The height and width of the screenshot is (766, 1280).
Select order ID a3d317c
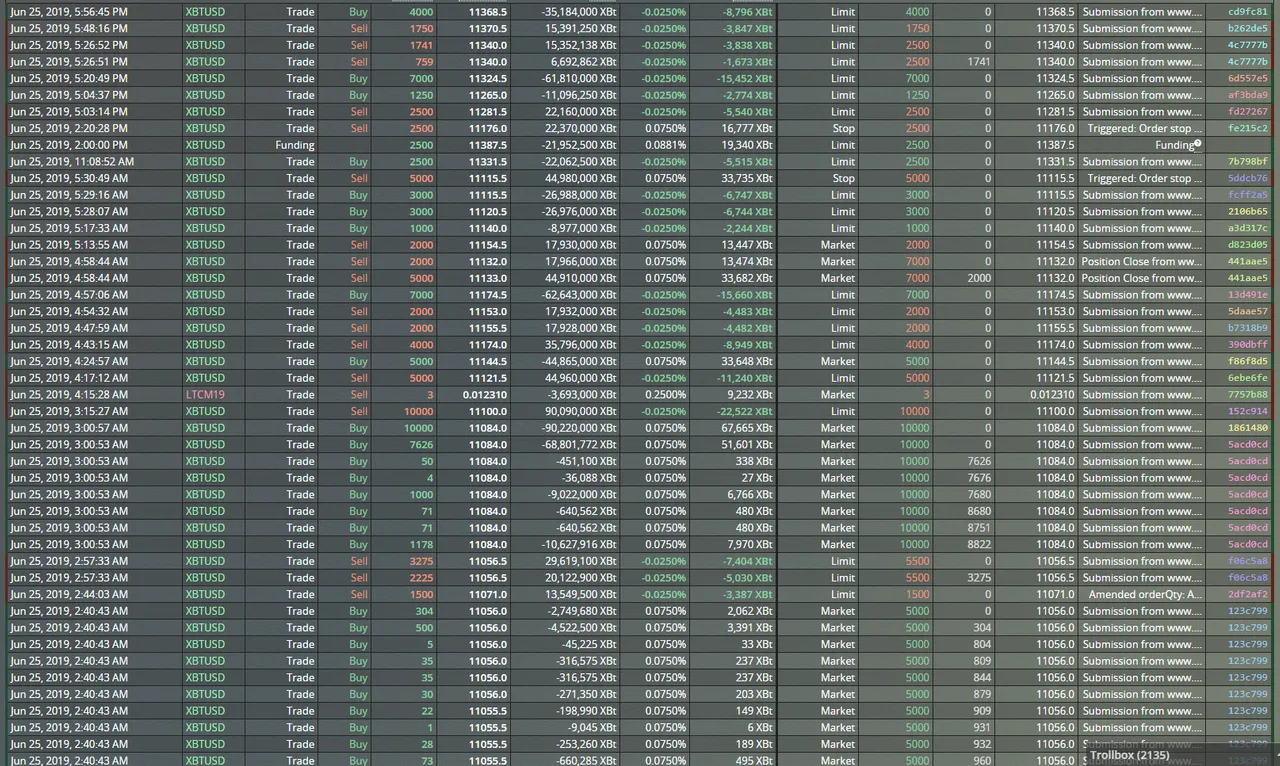1247,228
